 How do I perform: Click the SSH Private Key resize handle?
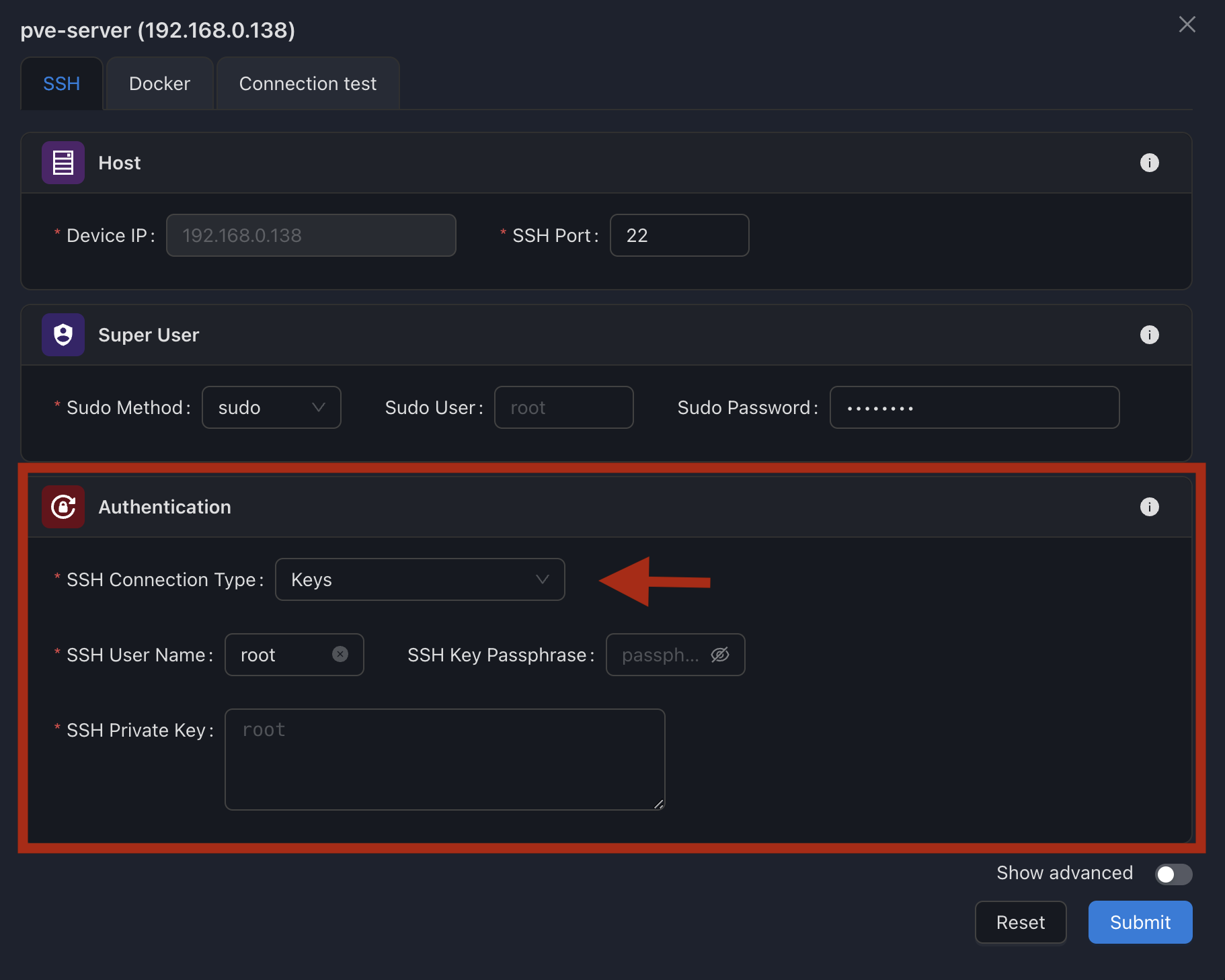[x=659, y=804]
